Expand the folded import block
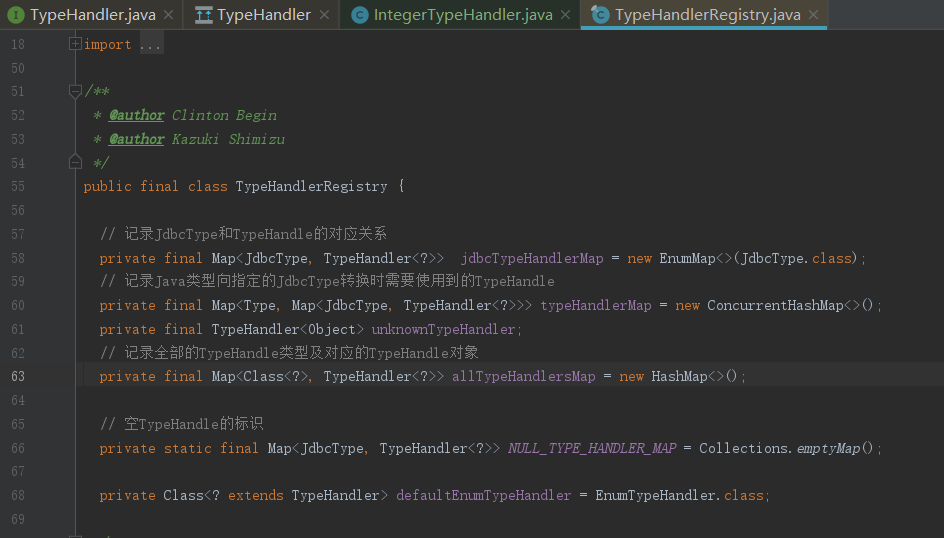 point(75,43)
